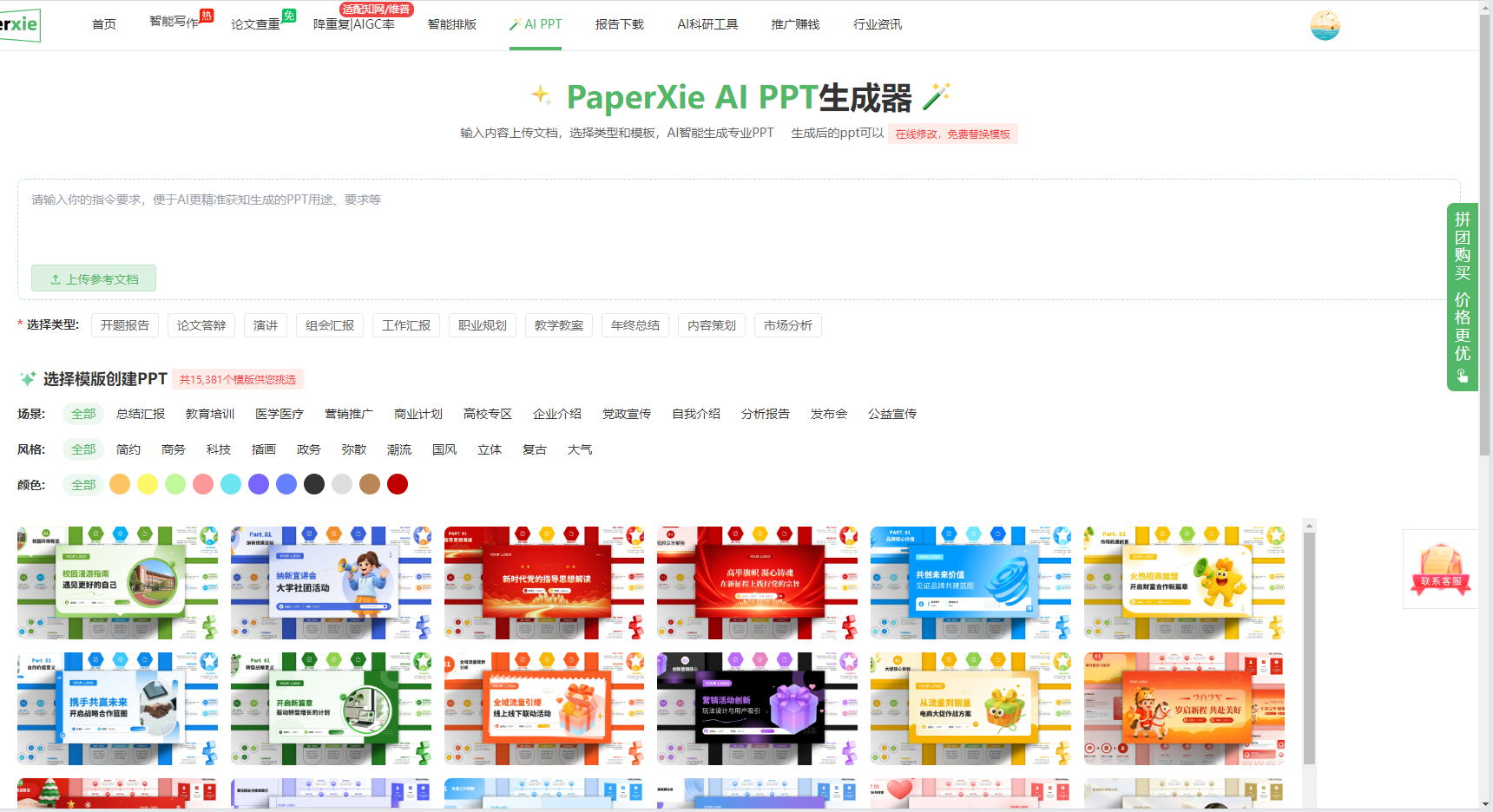Filter scene by 公益宣传
The width and height of the screenshot is (1493, 812).
(x=892, y=414)
